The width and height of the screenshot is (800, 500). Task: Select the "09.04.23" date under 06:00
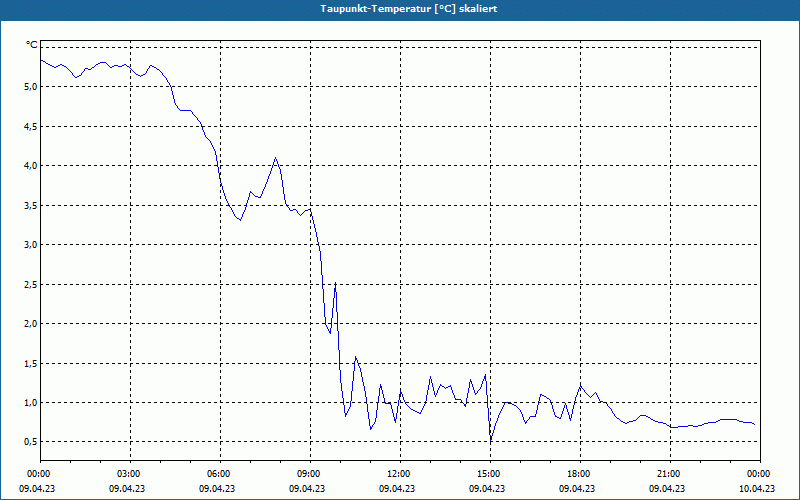point(217,488)
